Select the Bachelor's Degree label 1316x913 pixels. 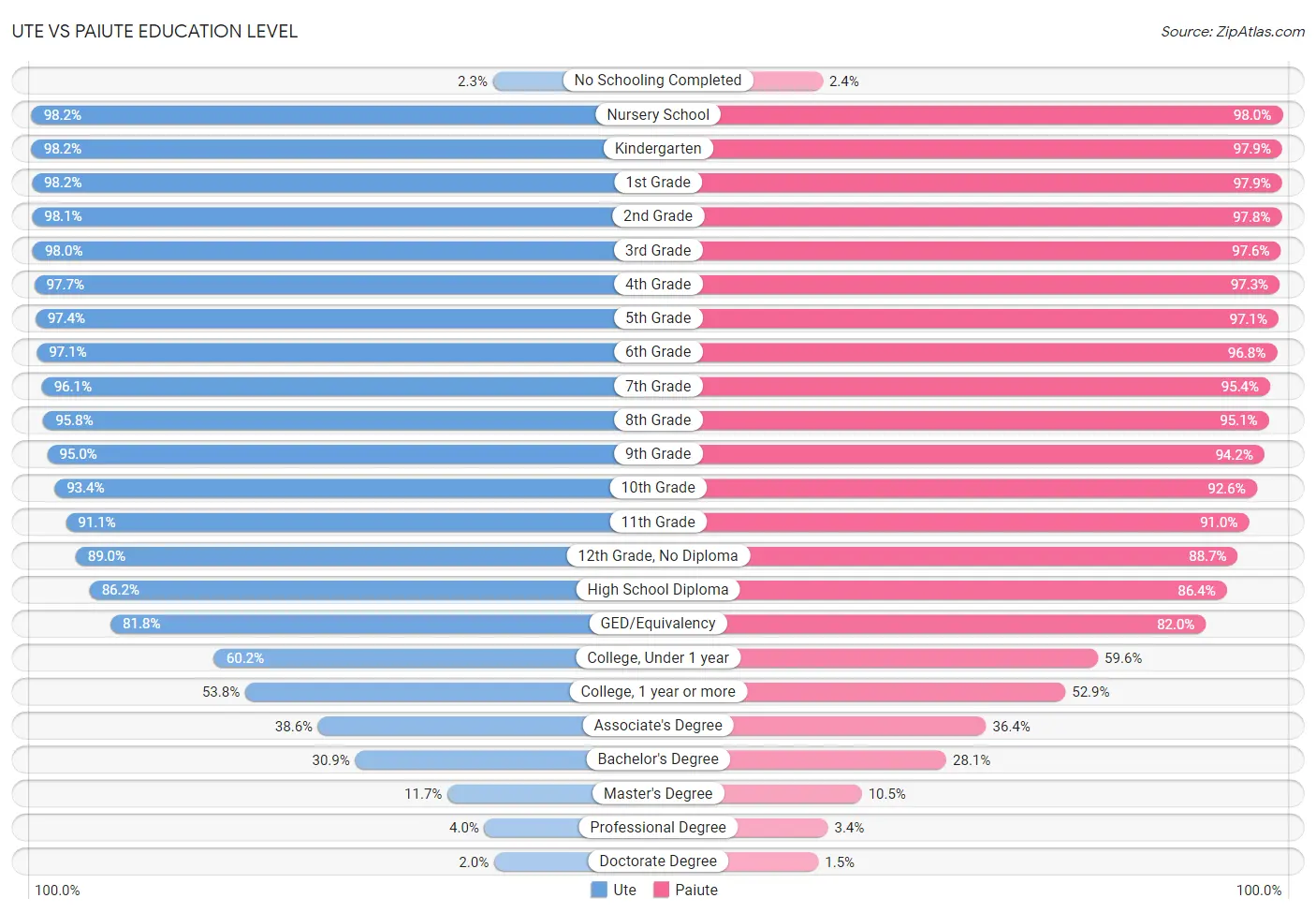tap(658, 758)
